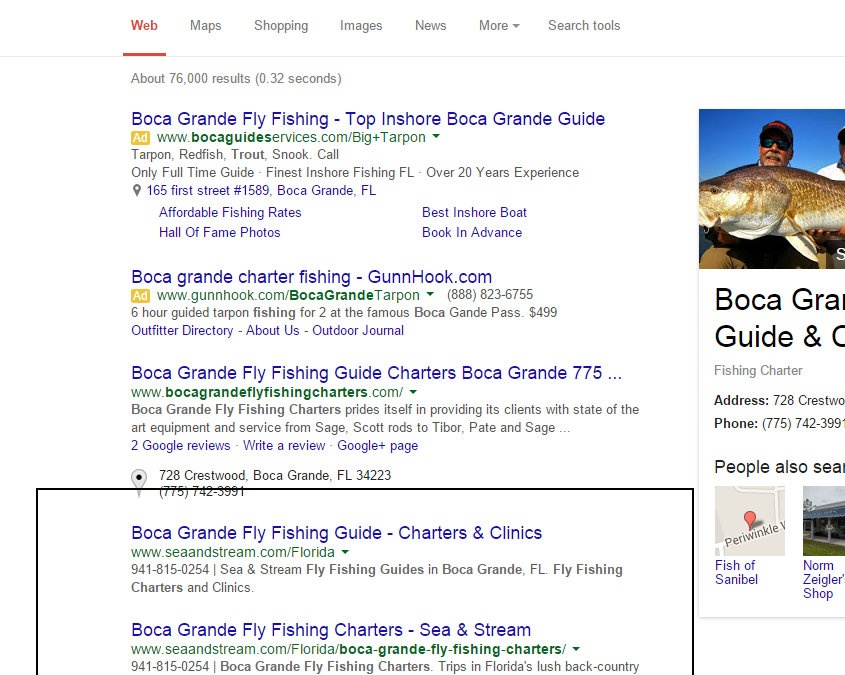Click the Ad badge beside gunnhook.com URL
The width and height of the screenshot is (845, 675).
click(x=140, y=295)
